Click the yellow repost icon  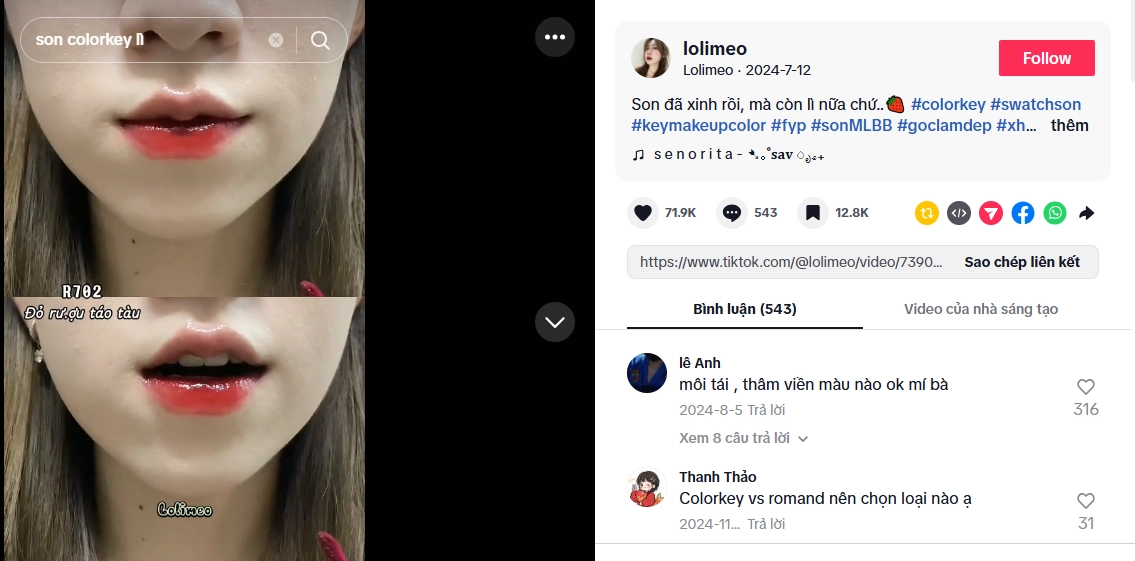point(927,213)
